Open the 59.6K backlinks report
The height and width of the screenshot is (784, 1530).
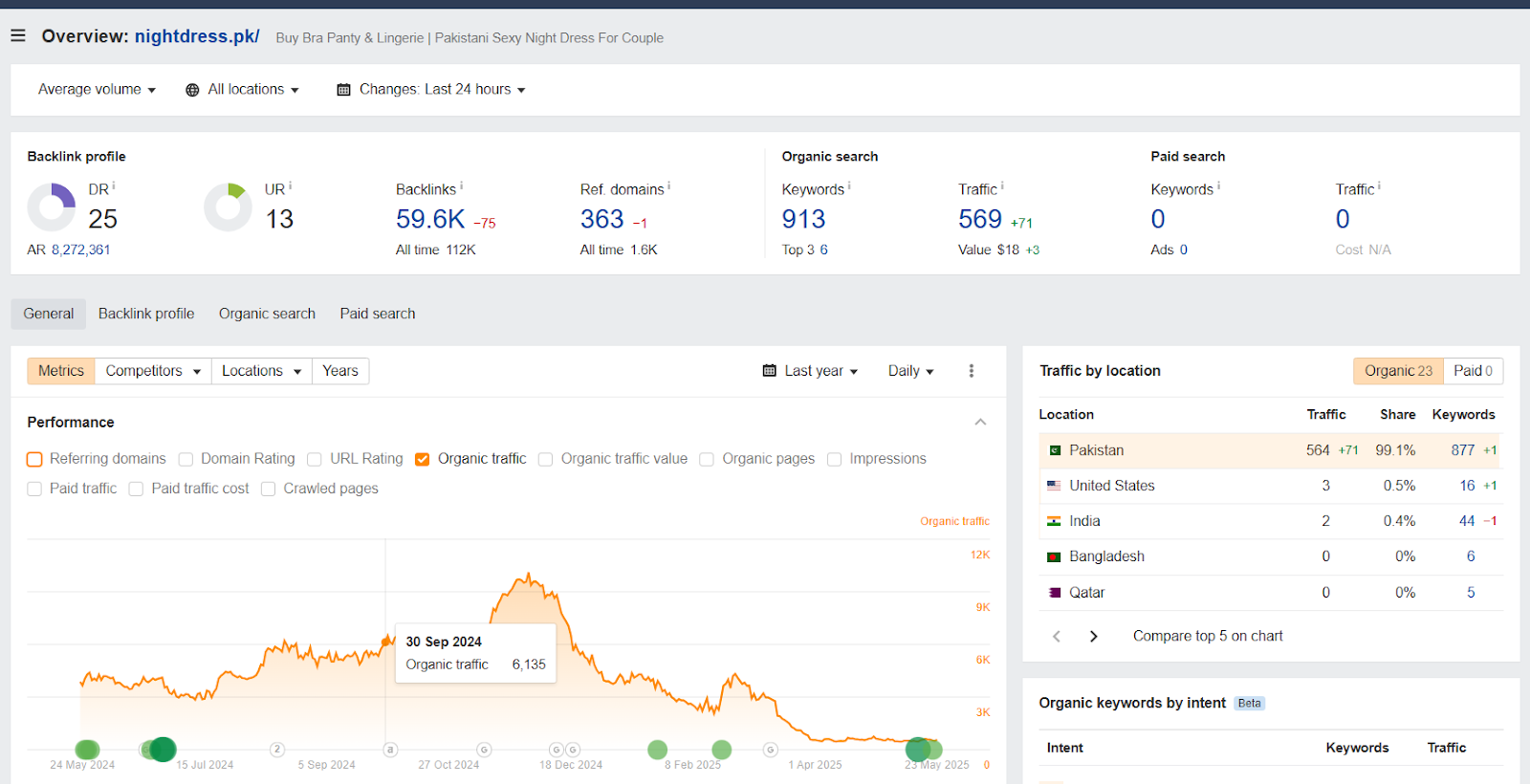(x=430, y=220)
